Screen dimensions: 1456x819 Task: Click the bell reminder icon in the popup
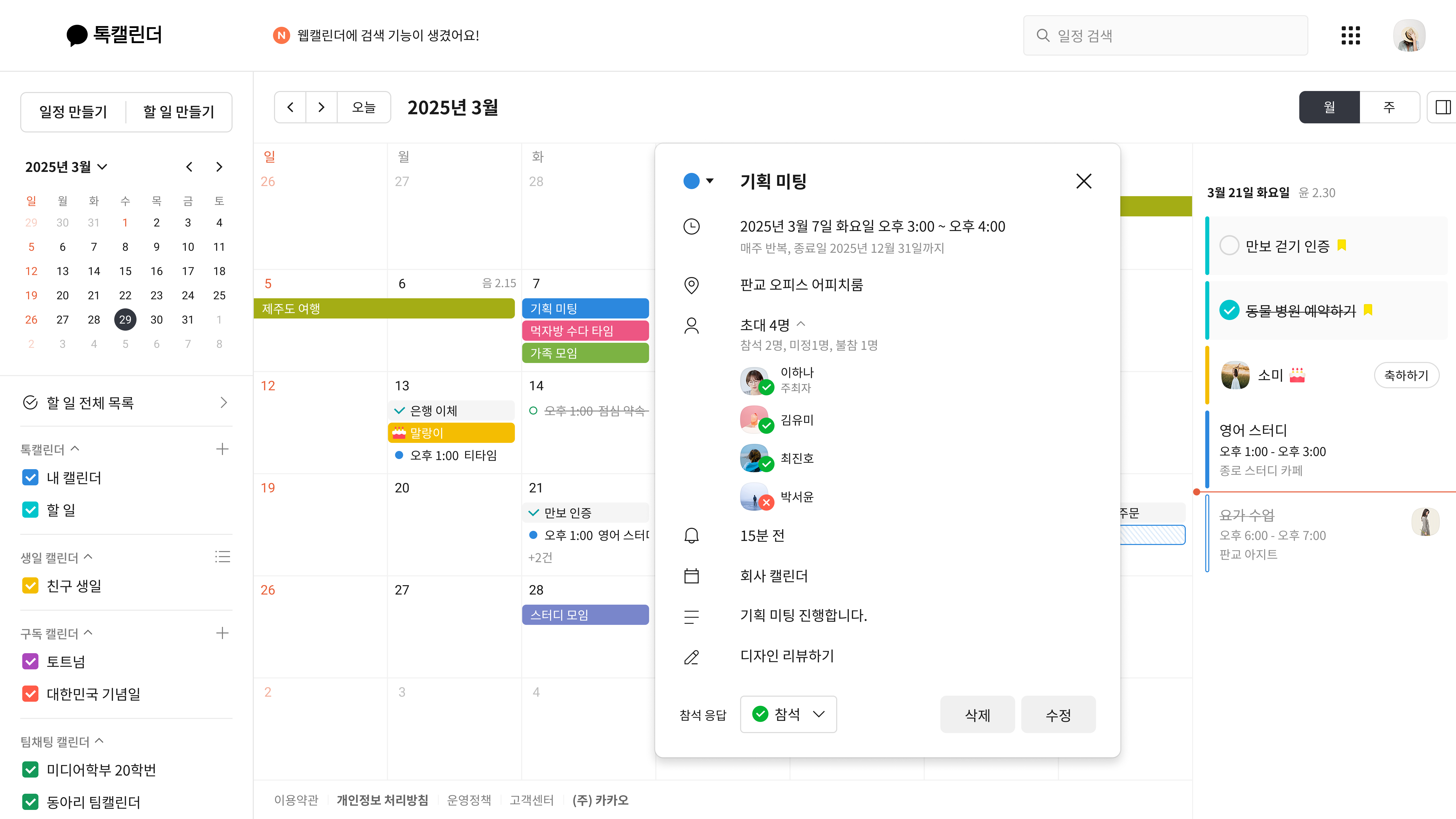pyautogui.click(x=691, y=536)
